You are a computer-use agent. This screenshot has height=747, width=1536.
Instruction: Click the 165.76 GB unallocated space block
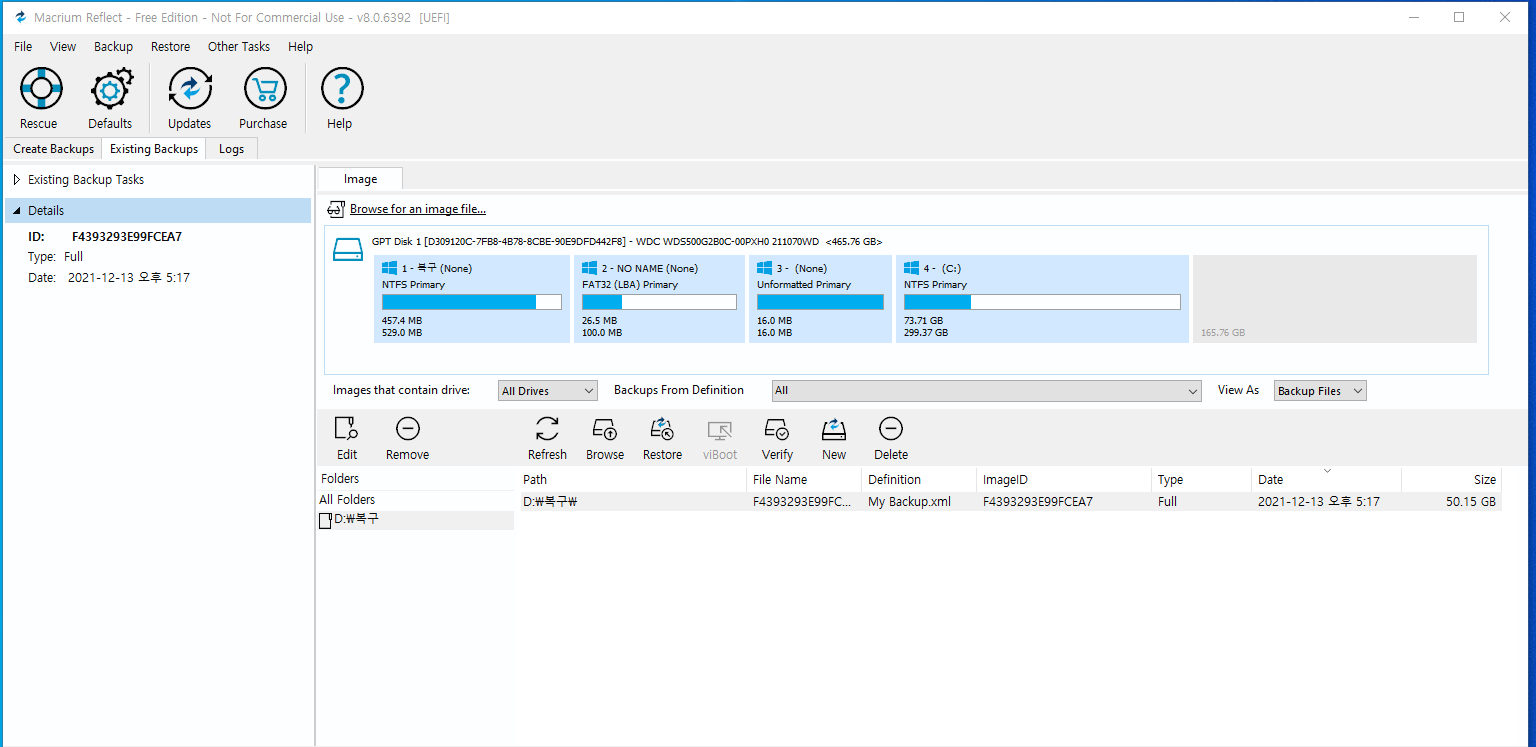1335,299
